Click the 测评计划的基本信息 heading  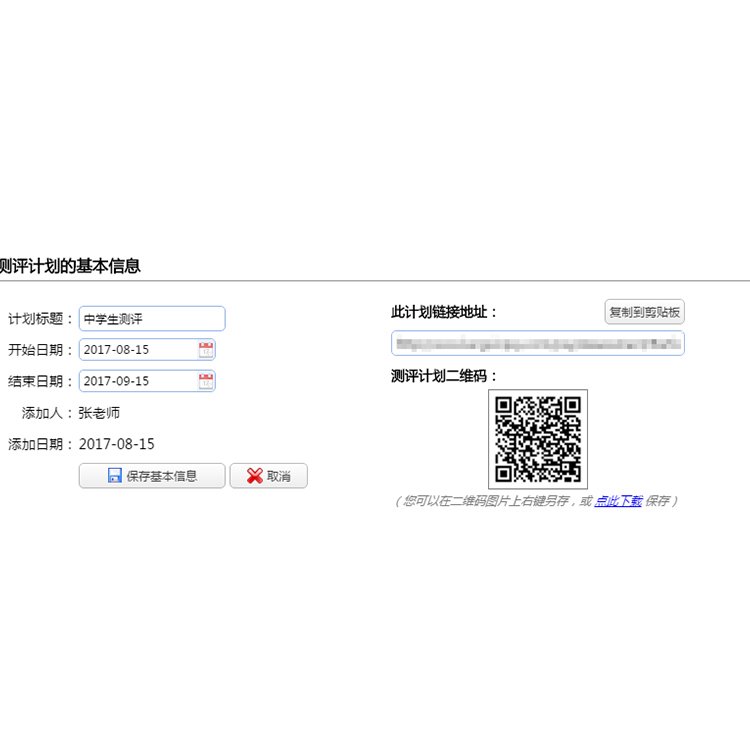(x=70, y=266)
